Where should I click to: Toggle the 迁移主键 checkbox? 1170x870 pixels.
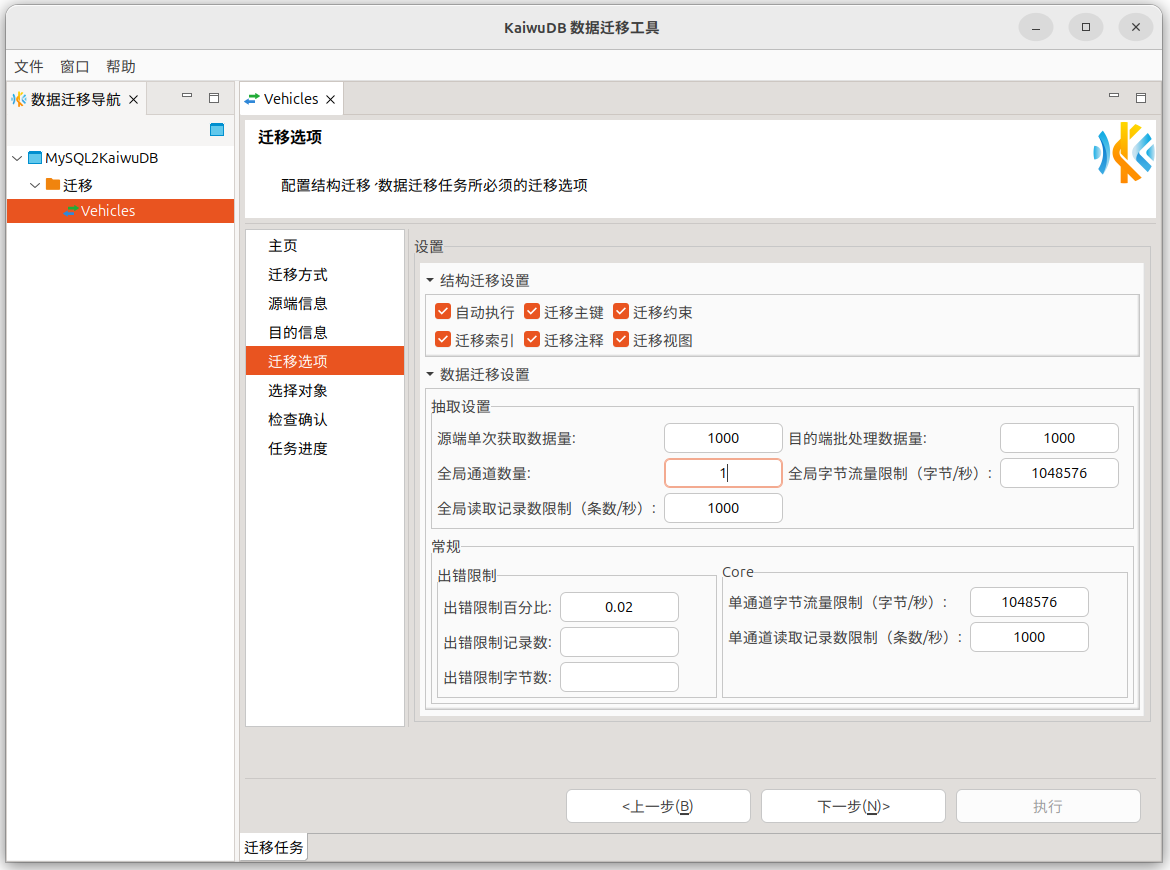point(532,312)
